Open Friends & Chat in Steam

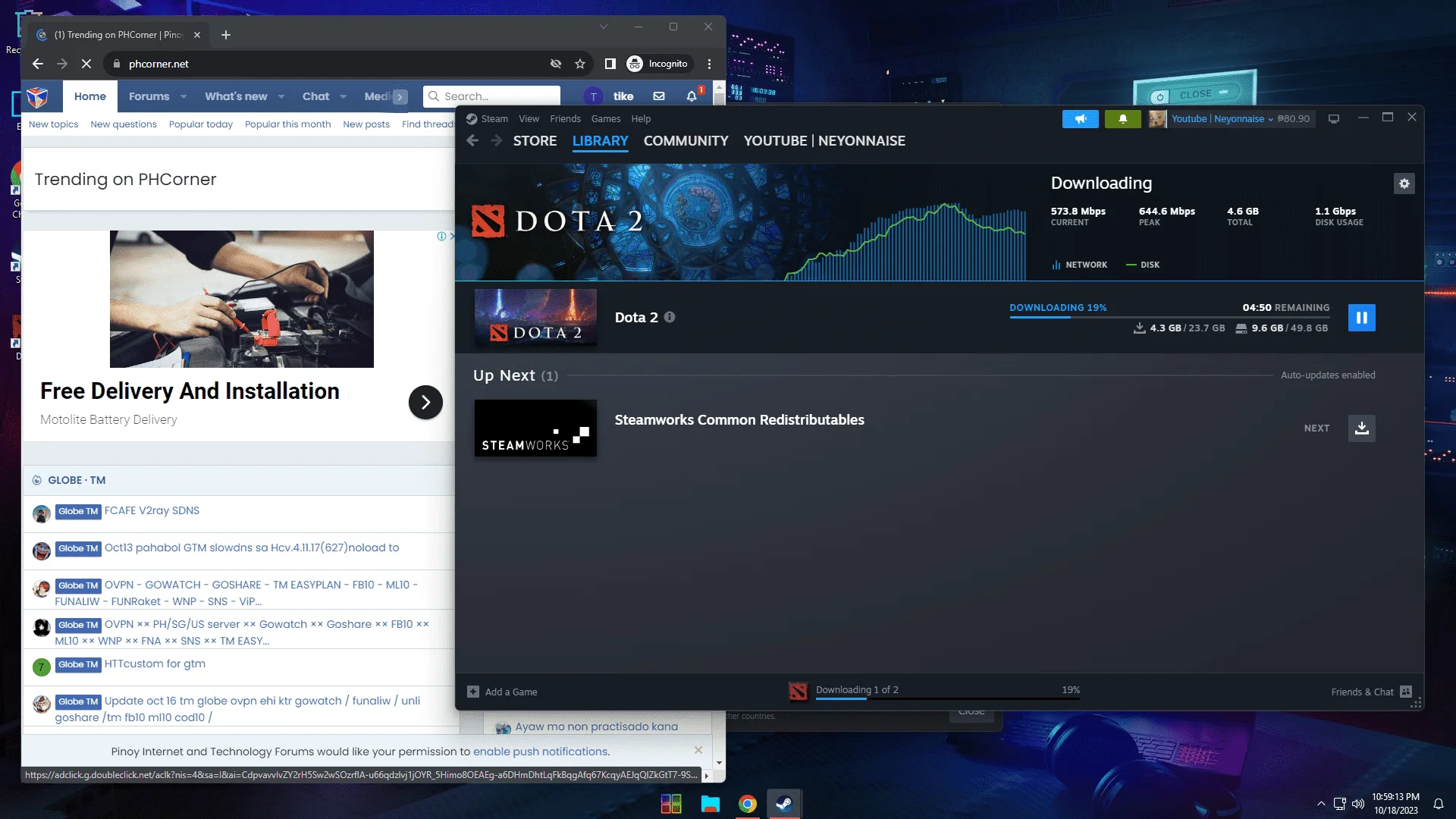pos(1371,692)
